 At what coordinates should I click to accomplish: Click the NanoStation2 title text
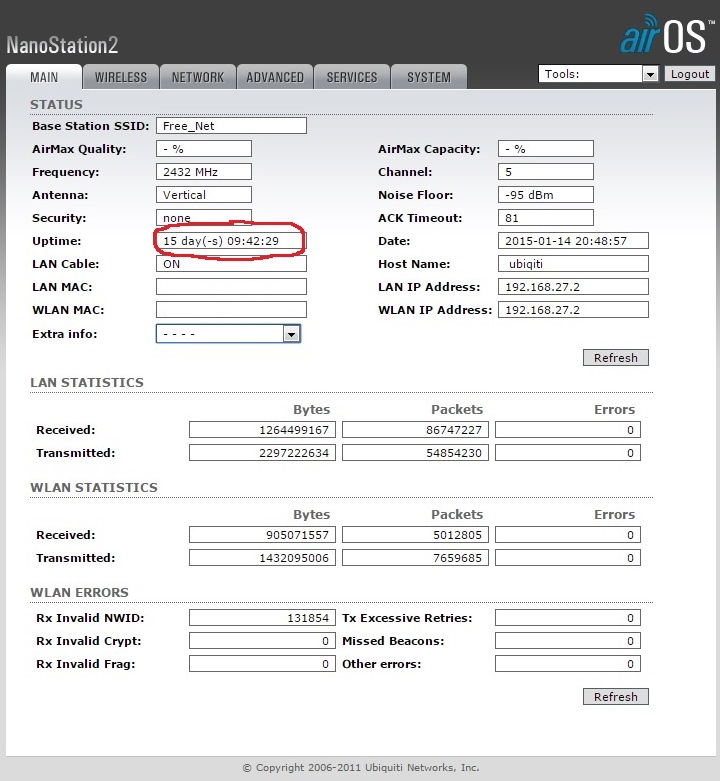coord(62,45)
